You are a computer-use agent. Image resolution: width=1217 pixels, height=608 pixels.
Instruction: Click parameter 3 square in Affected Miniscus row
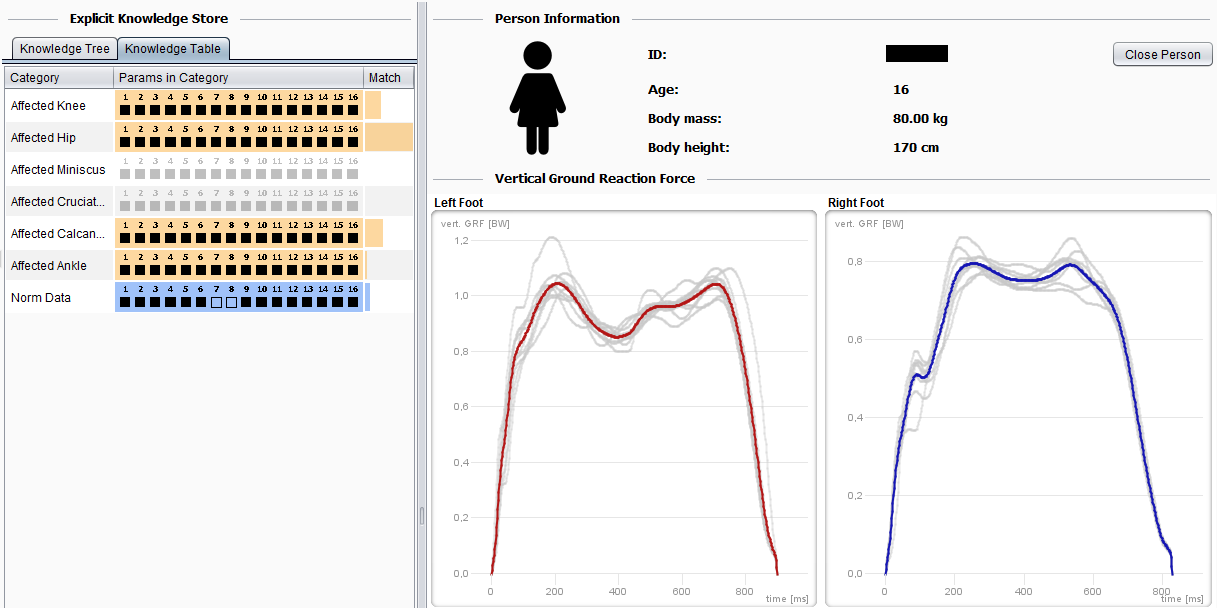click(155, 174)
